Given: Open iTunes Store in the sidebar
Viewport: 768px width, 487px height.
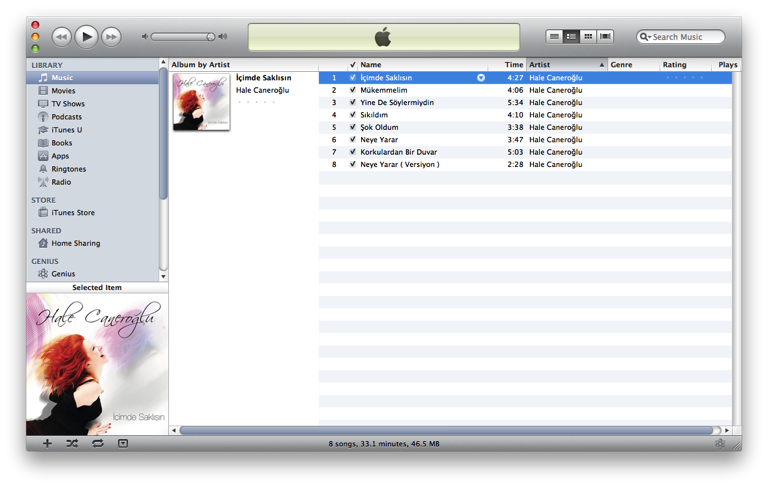Looking at the screenshot, I should [72, 213].
